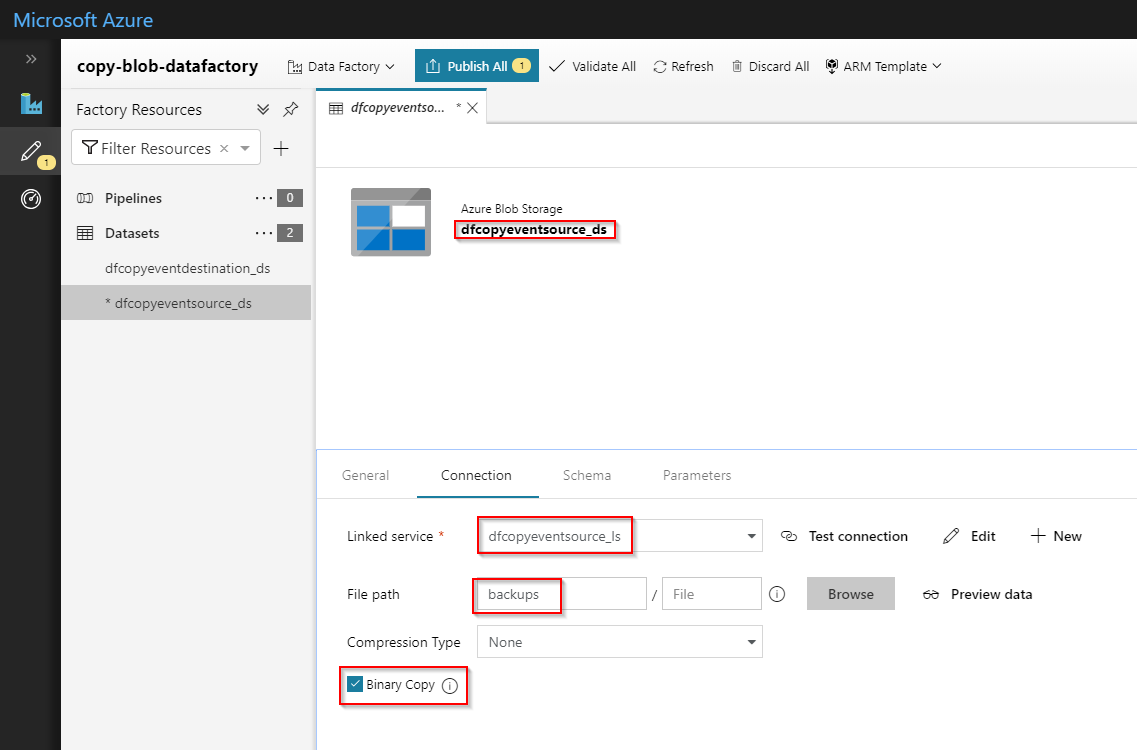This screenshot has width=1137, height=750.
Task: Toggle the Binary Copy checkbox
Action: point(355,684)
